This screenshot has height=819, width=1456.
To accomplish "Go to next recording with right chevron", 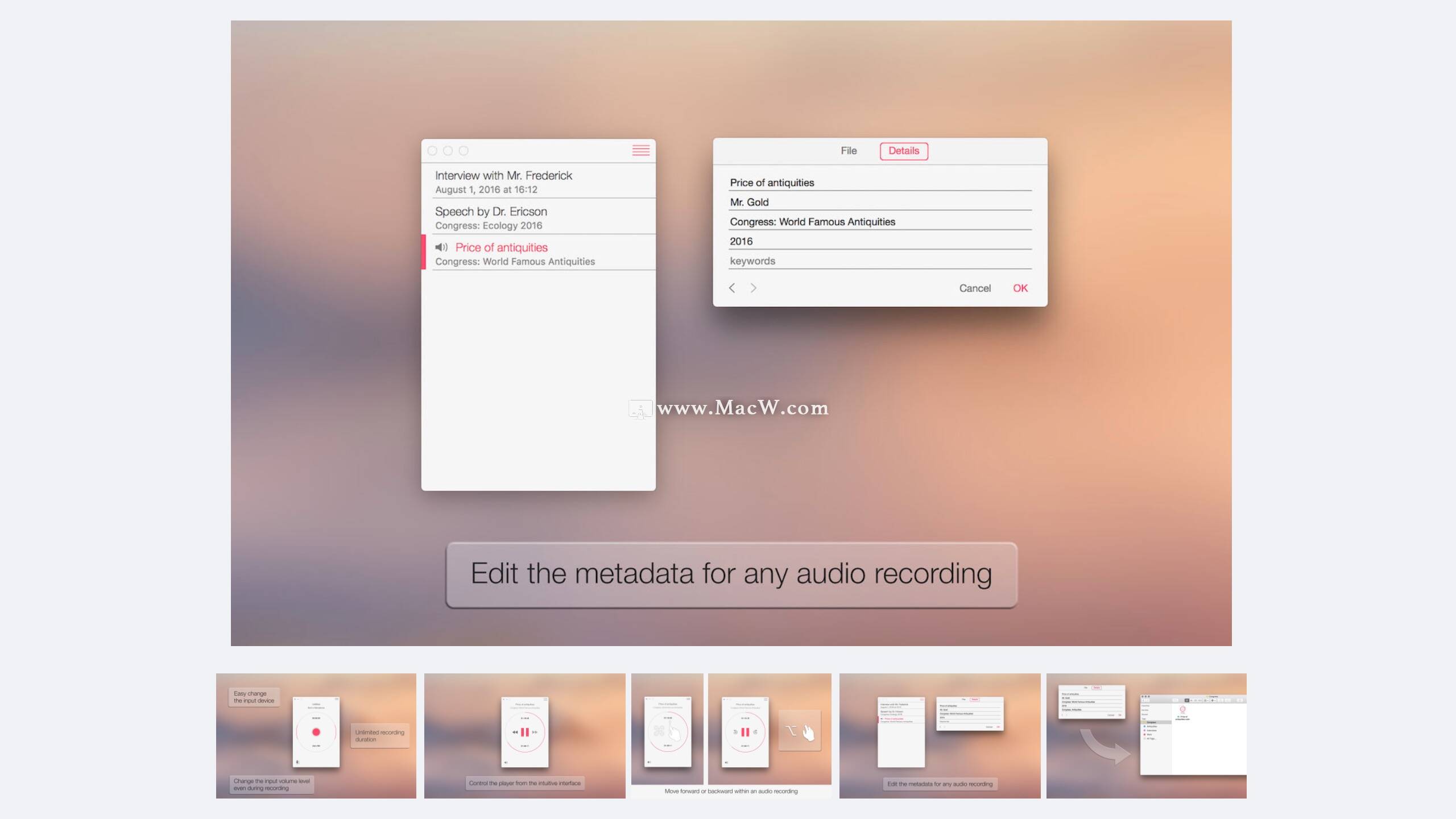I will (x=753, y=288).
